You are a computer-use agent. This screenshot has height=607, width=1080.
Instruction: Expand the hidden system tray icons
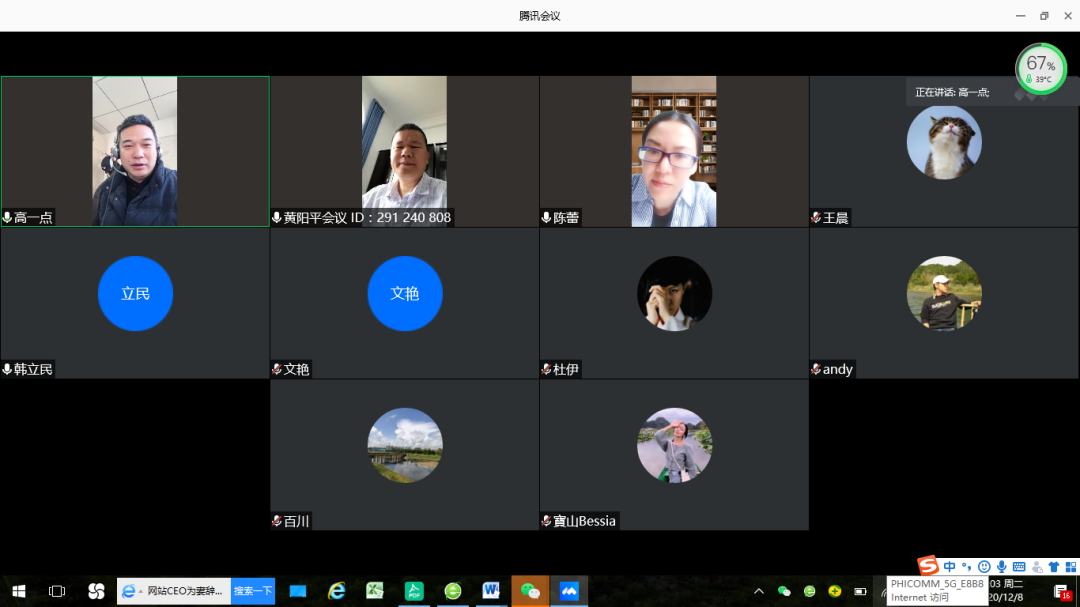759,591
